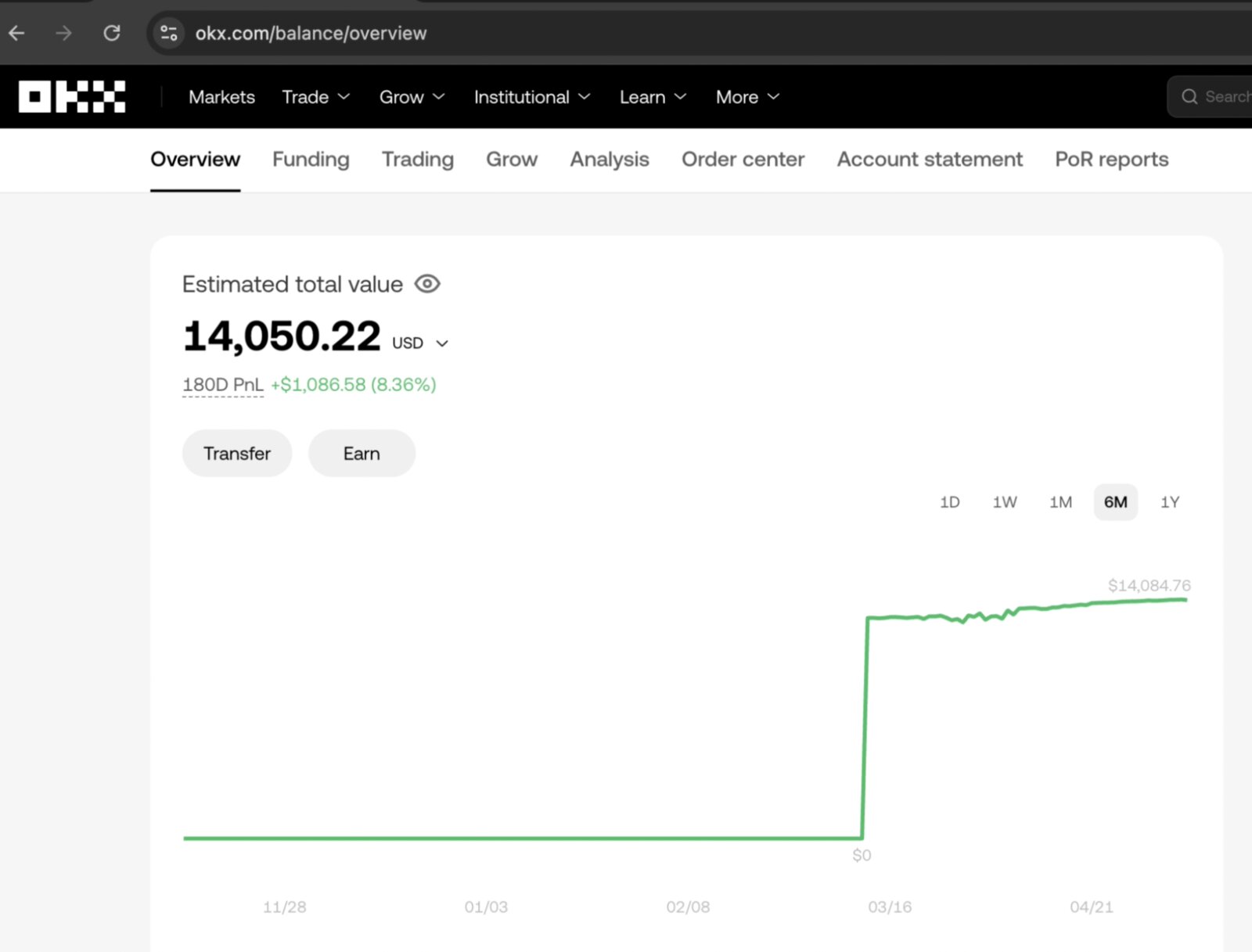Reload the page with the refresh icon
The width and height of the screenshot is (1252, 952).
[112, 33]
